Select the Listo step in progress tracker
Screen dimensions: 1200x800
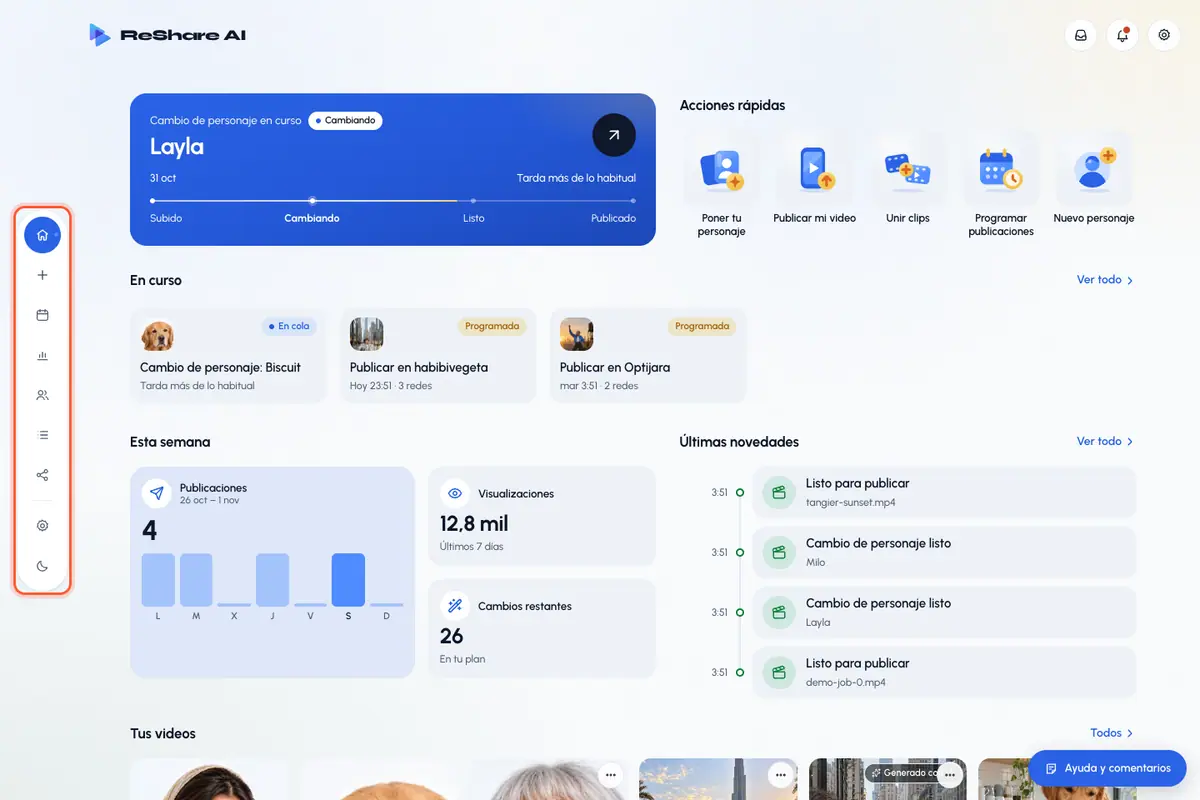click(x=474, y=218)
